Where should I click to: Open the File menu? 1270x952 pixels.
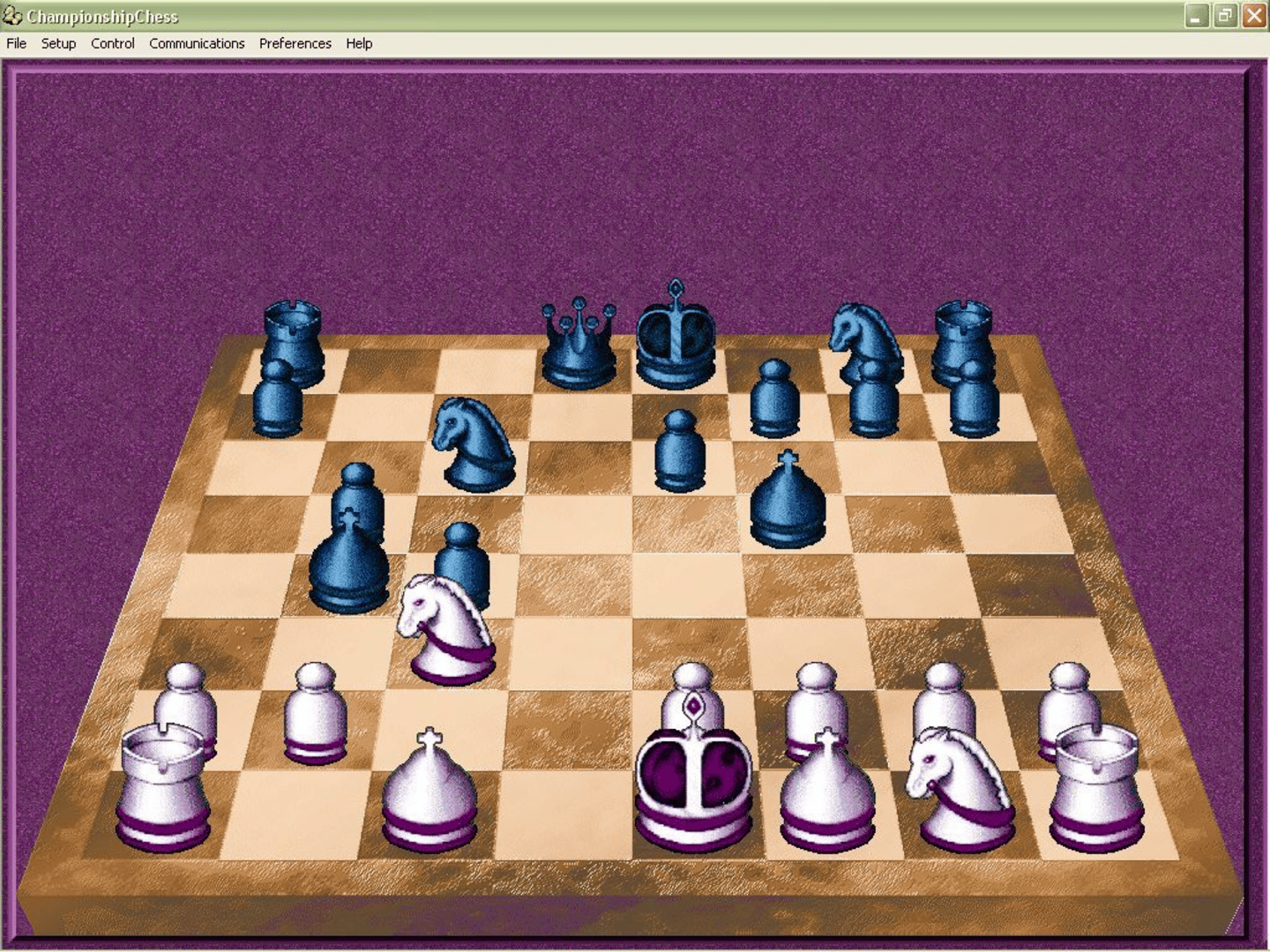click(16, 43)
